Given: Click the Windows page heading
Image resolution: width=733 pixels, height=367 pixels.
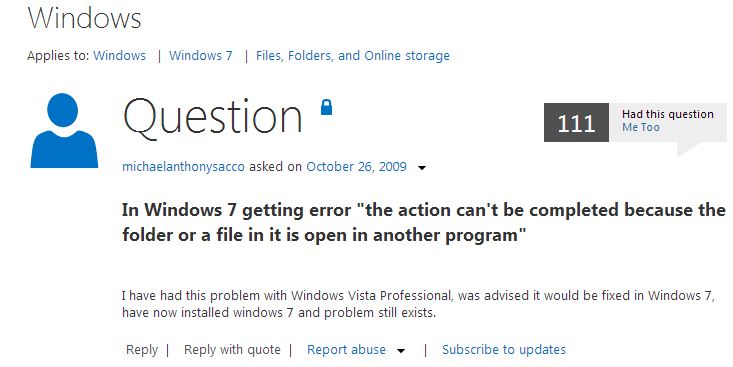Looking at the screenshot, I should click(x=85, y=18).
